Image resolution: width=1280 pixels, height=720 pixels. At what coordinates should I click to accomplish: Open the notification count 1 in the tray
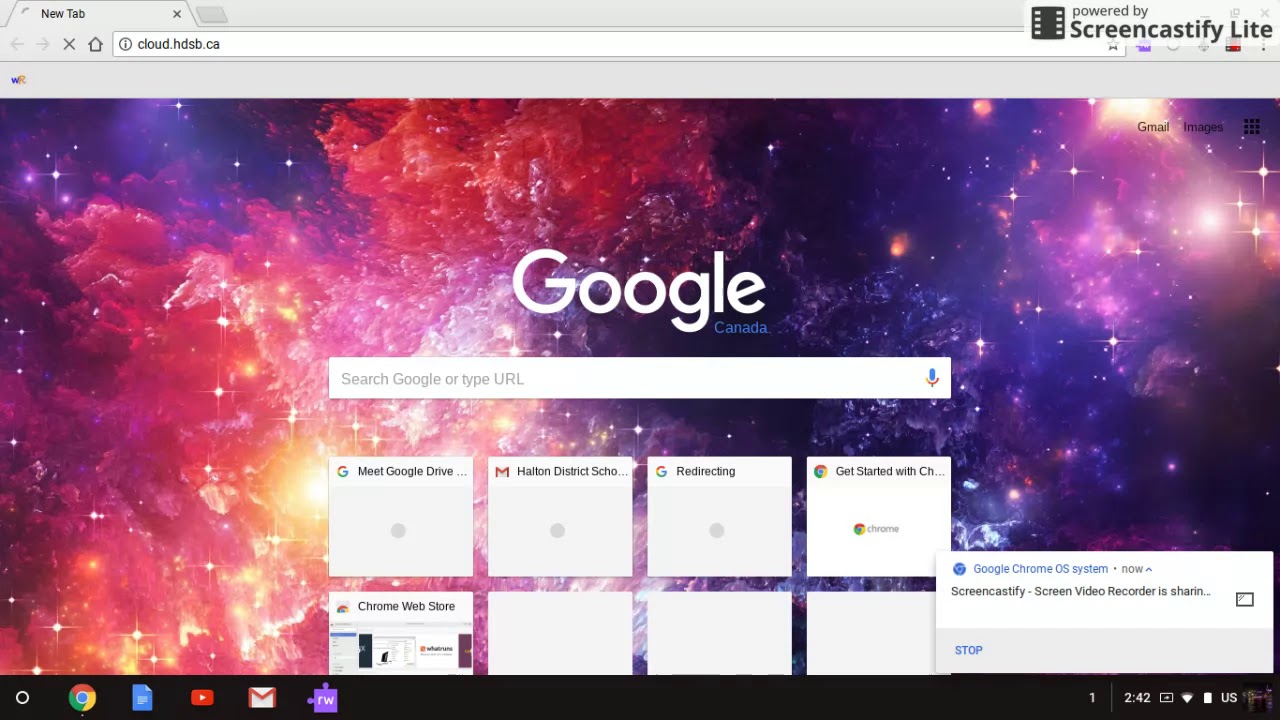click(x=1092, y=698)
